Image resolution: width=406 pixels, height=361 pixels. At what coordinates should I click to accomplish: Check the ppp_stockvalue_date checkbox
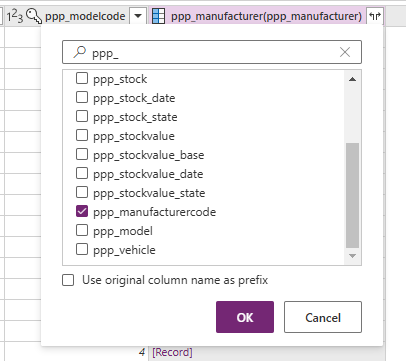(x=82, y=173)
